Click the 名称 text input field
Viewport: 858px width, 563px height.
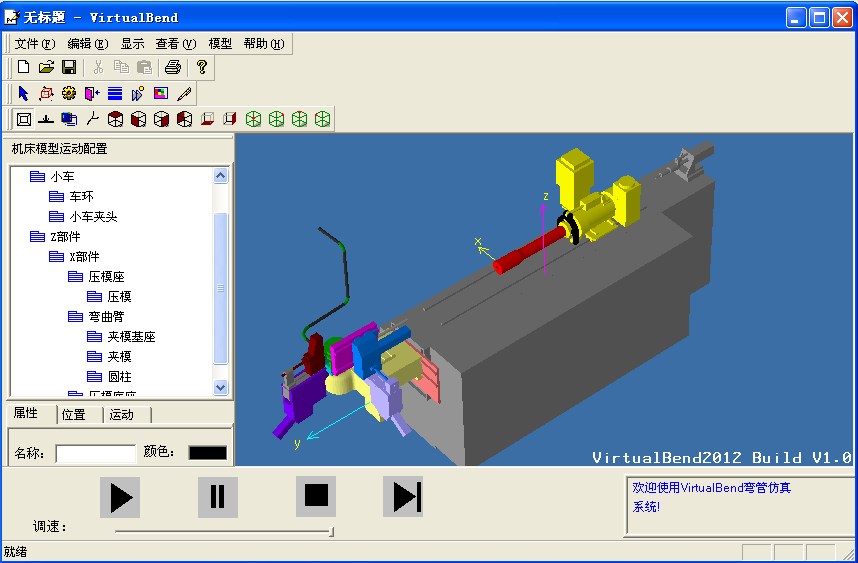click(95, 453)
